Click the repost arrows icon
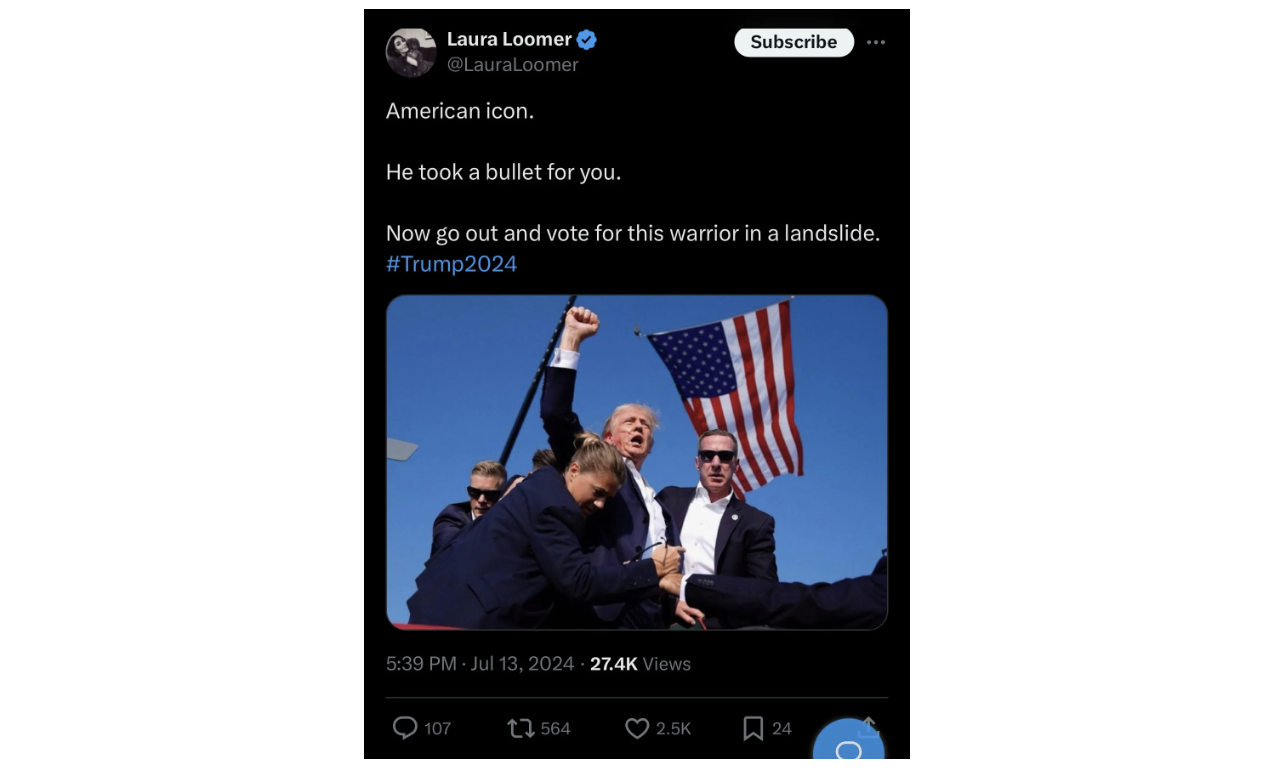 (521, 728)
